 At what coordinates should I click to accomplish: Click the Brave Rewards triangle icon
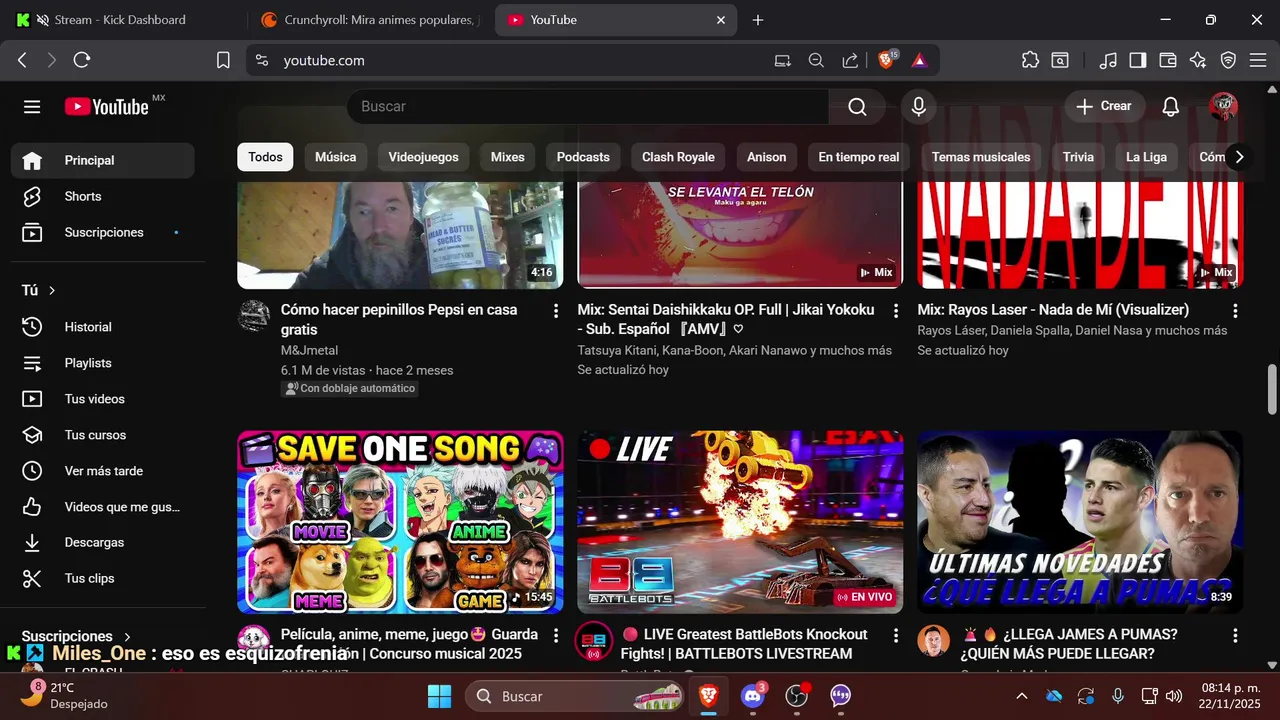tap(919, 60)
